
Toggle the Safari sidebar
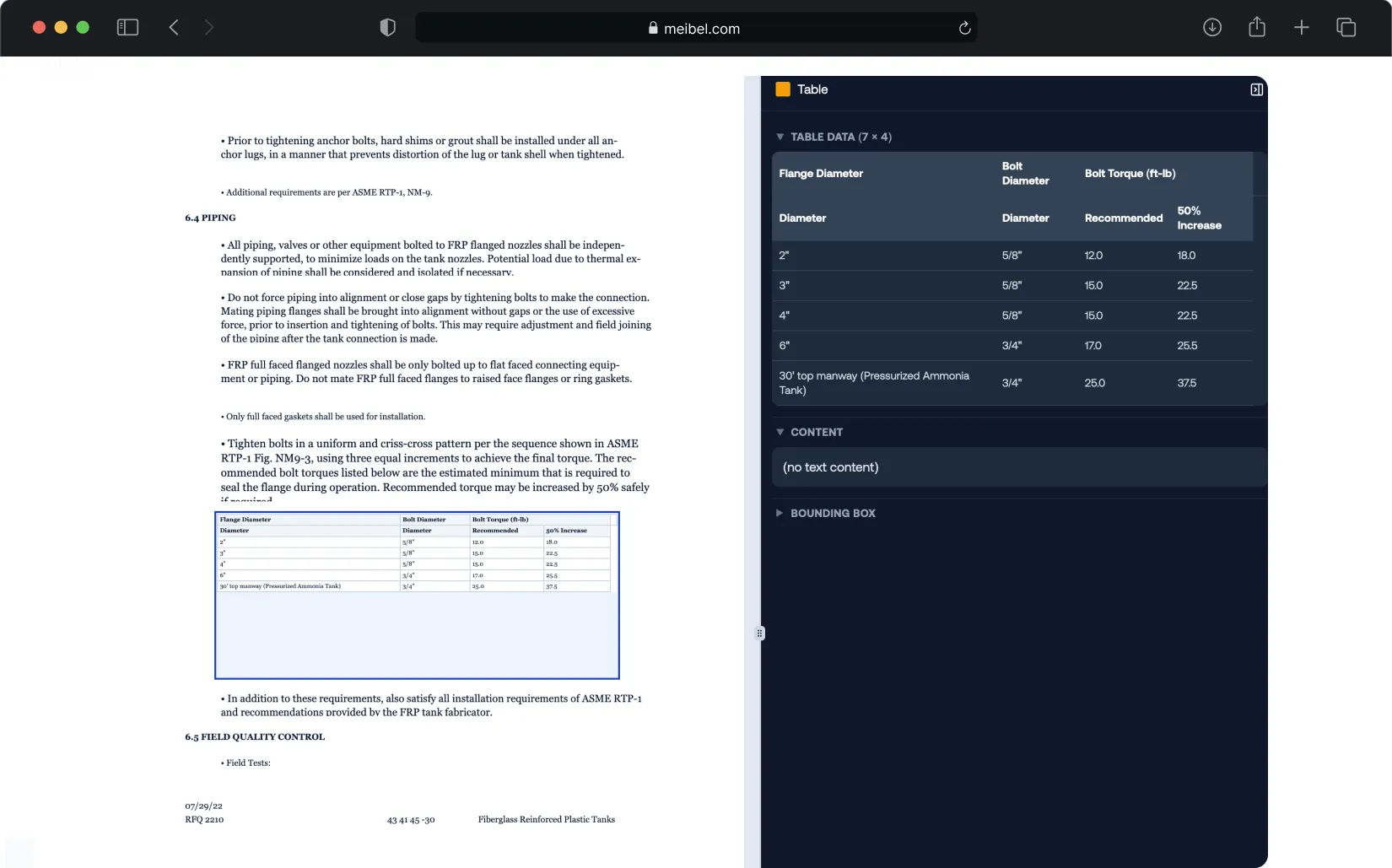(x=127, y=28)
